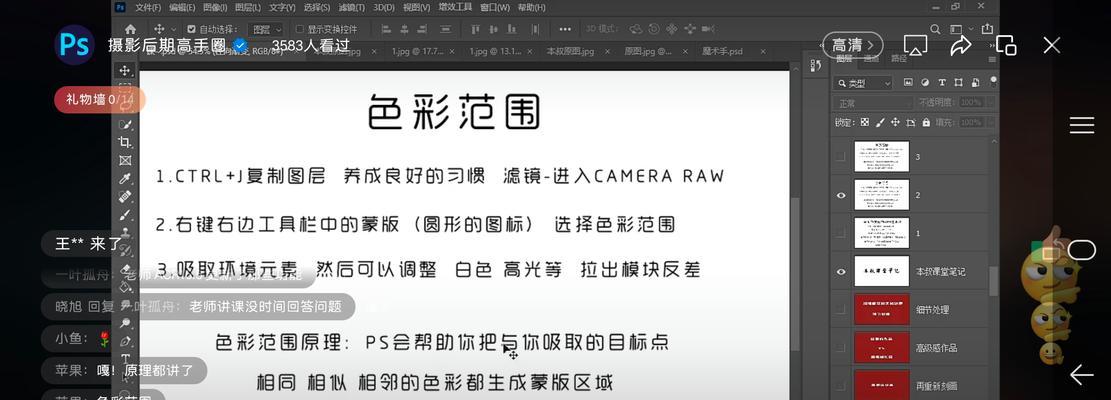1111x400 pixels.
Task: Select the Frame tool
Action: coord(125,160)
